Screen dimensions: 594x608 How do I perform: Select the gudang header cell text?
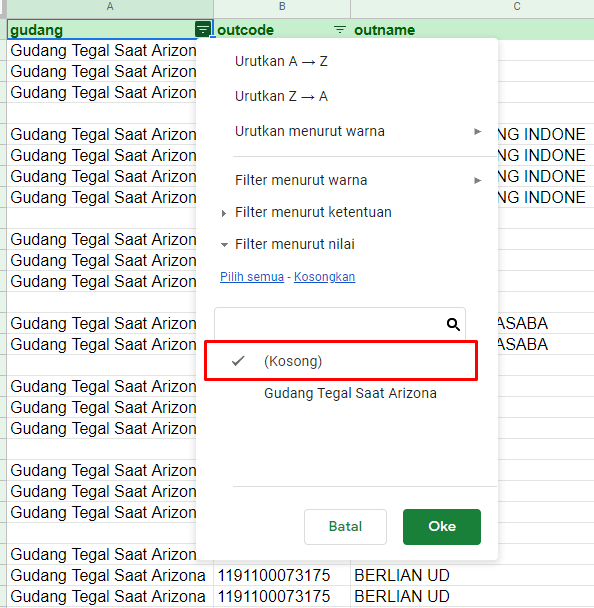point(36,30)
